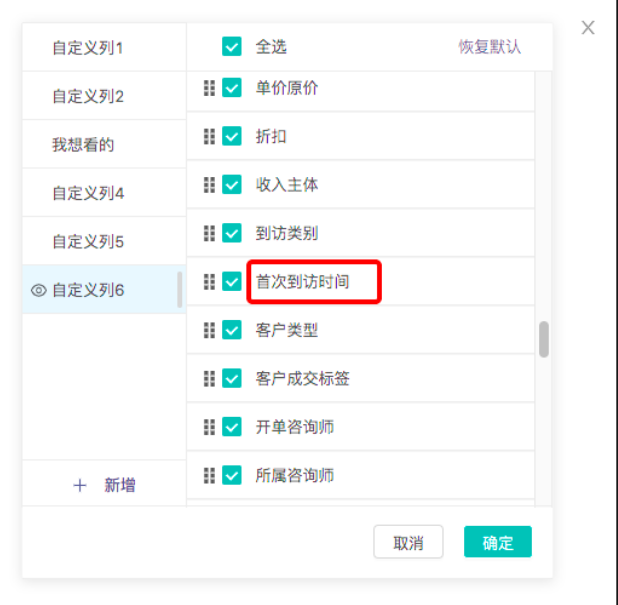This screenshot has height=605, width=618.
Task: Click drag handle icon beside 首次到访时间
Action: pos(209,281)
